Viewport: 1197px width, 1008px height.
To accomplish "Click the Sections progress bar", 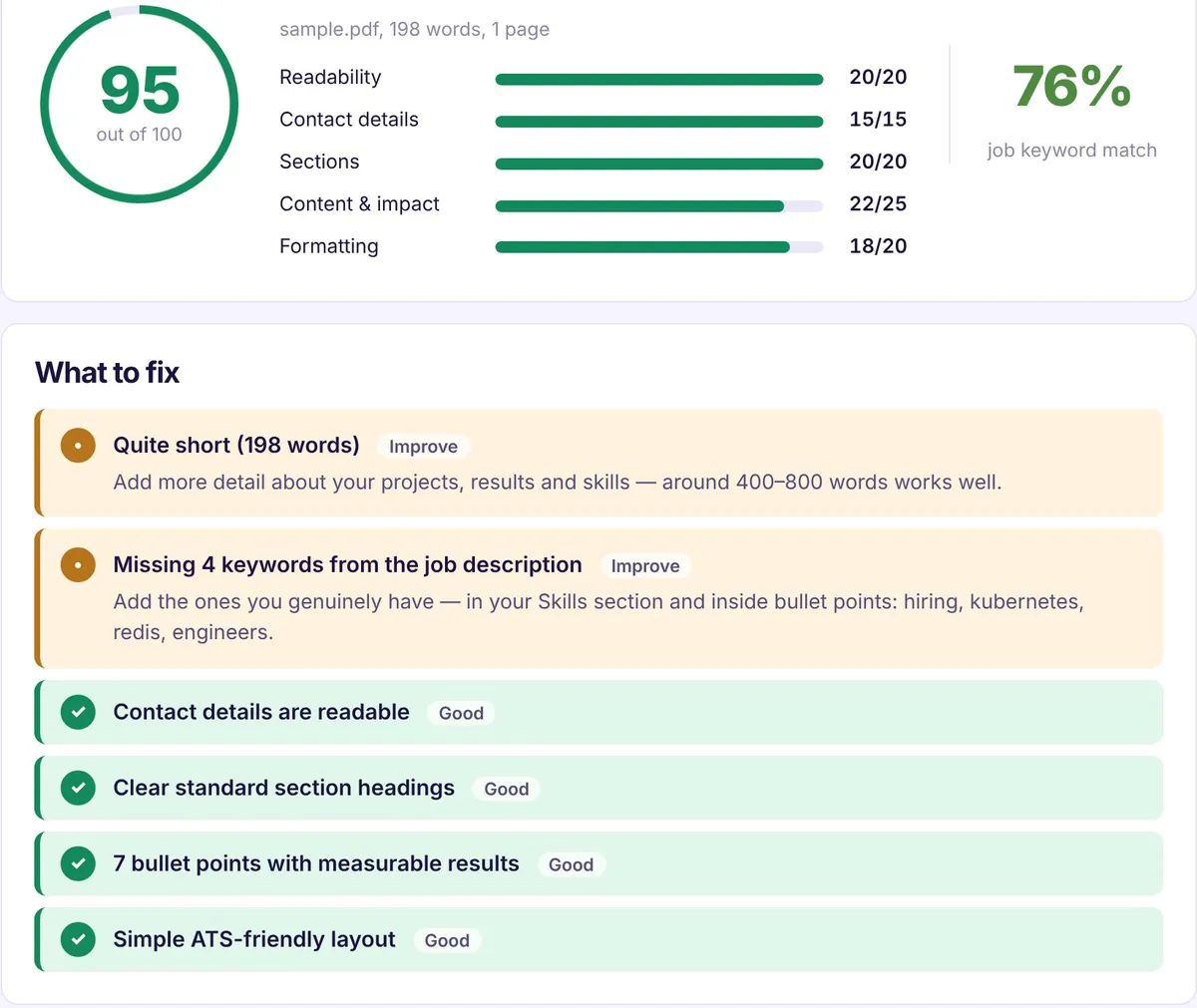I will point(659,164).
